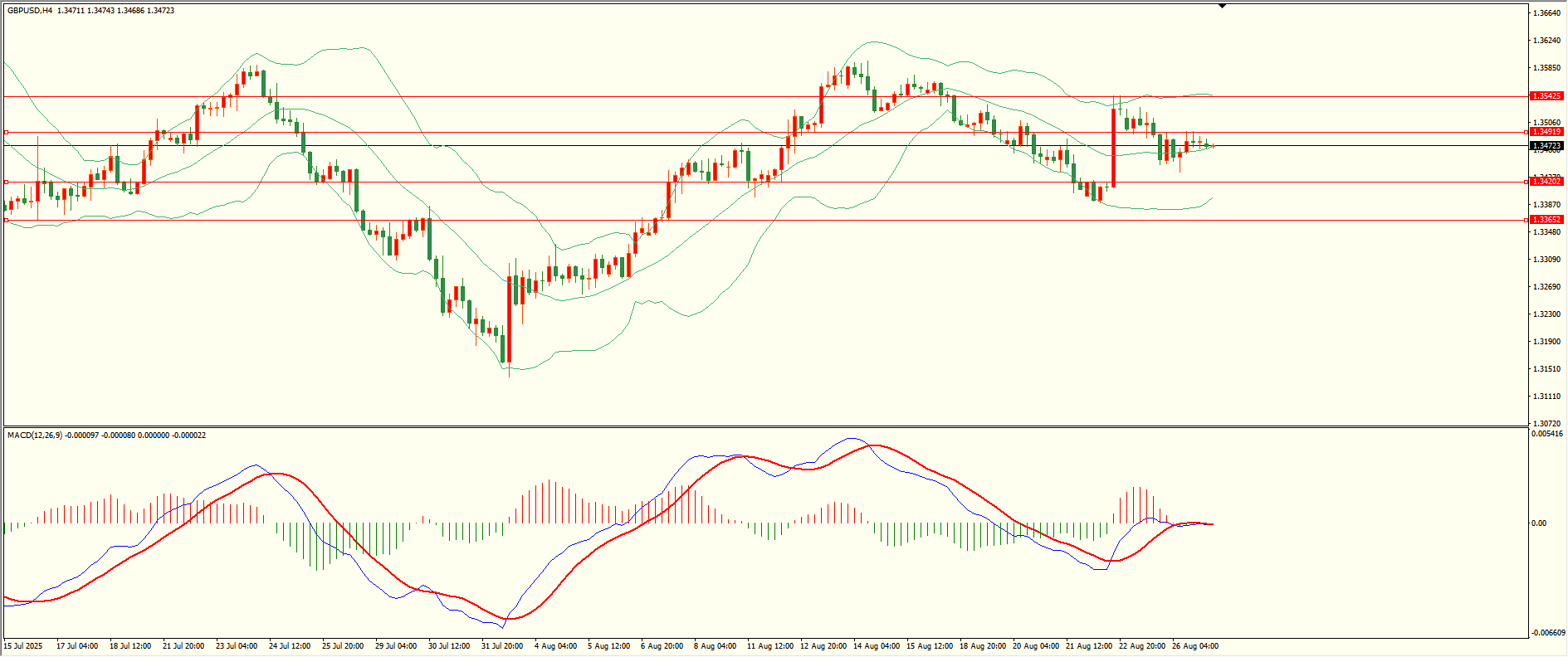Click the divider between chart and MACD window
Viewport: 1568px width, 657px height.
764,427
